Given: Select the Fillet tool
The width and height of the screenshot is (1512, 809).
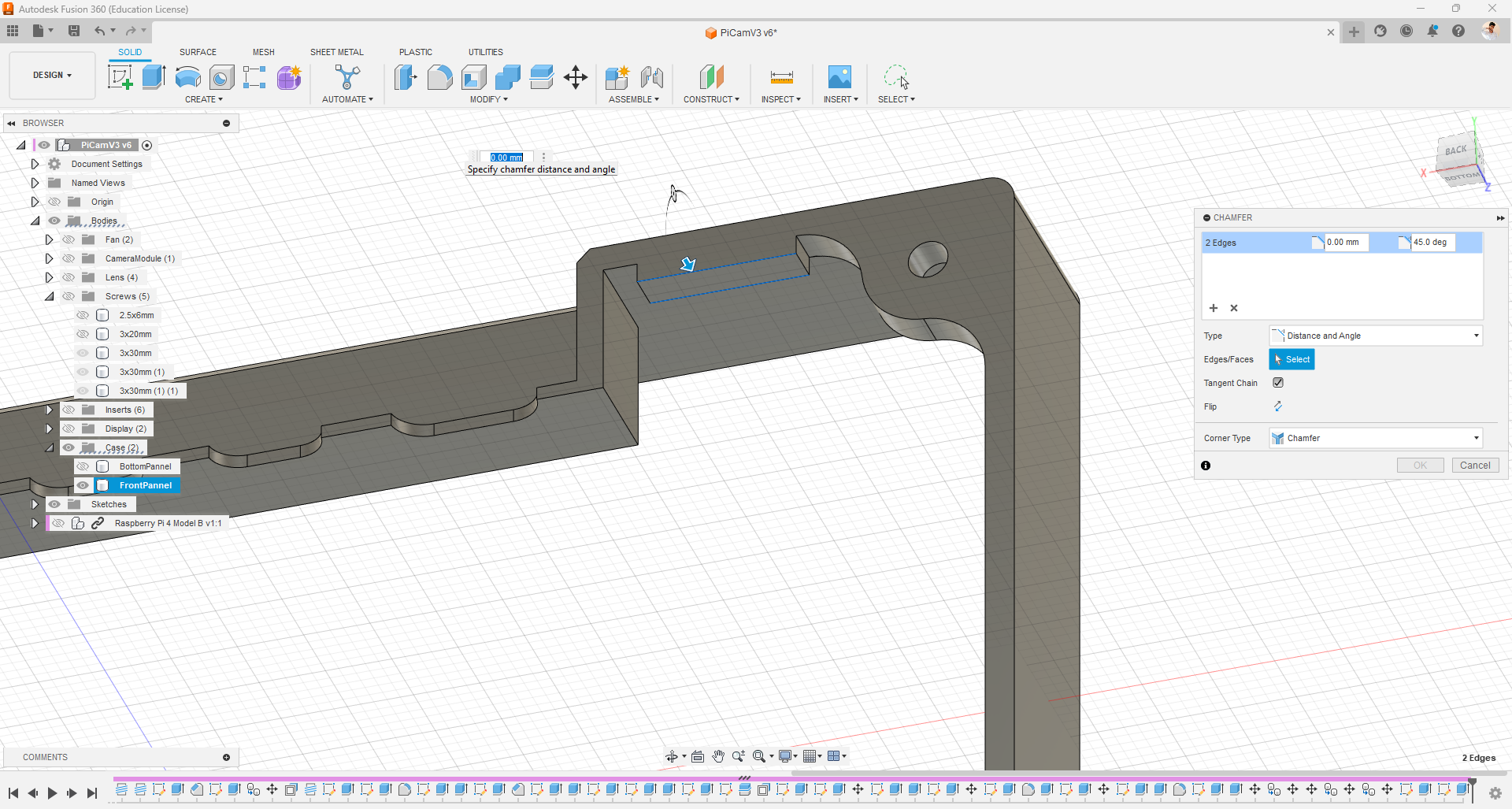Looking at the screenshot, I should pos(439,77).
